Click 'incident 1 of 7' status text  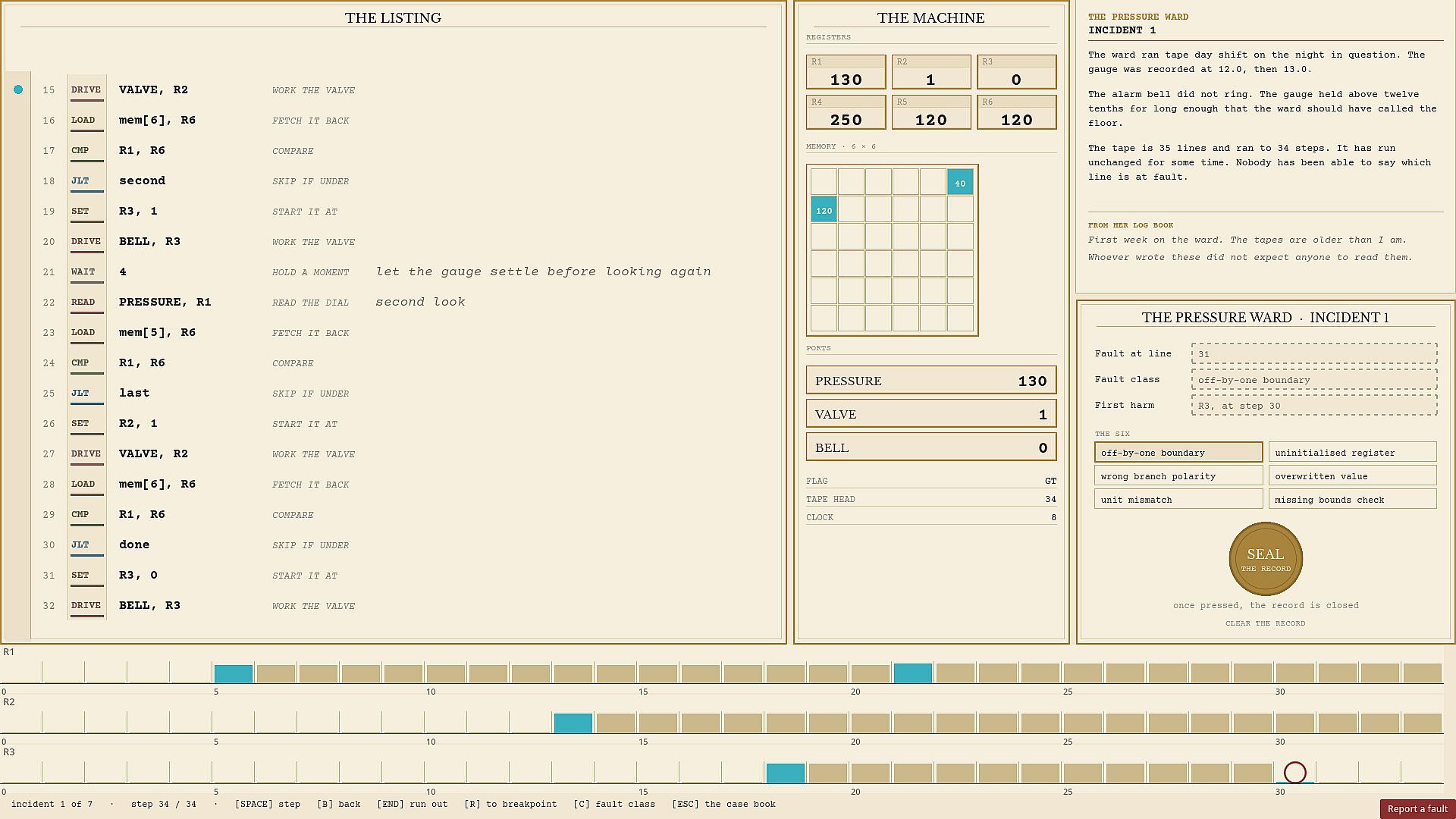(x=52, y=804)
